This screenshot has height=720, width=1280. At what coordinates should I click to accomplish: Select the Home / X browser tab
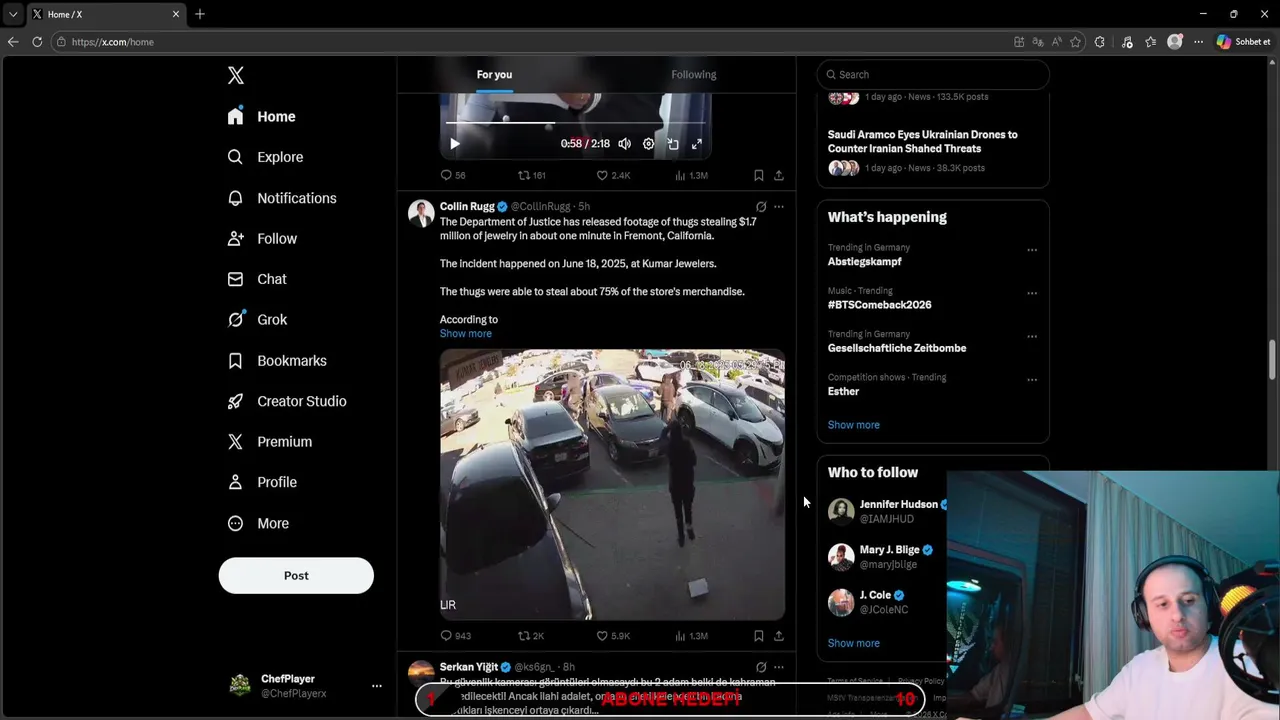coord(106,14)
